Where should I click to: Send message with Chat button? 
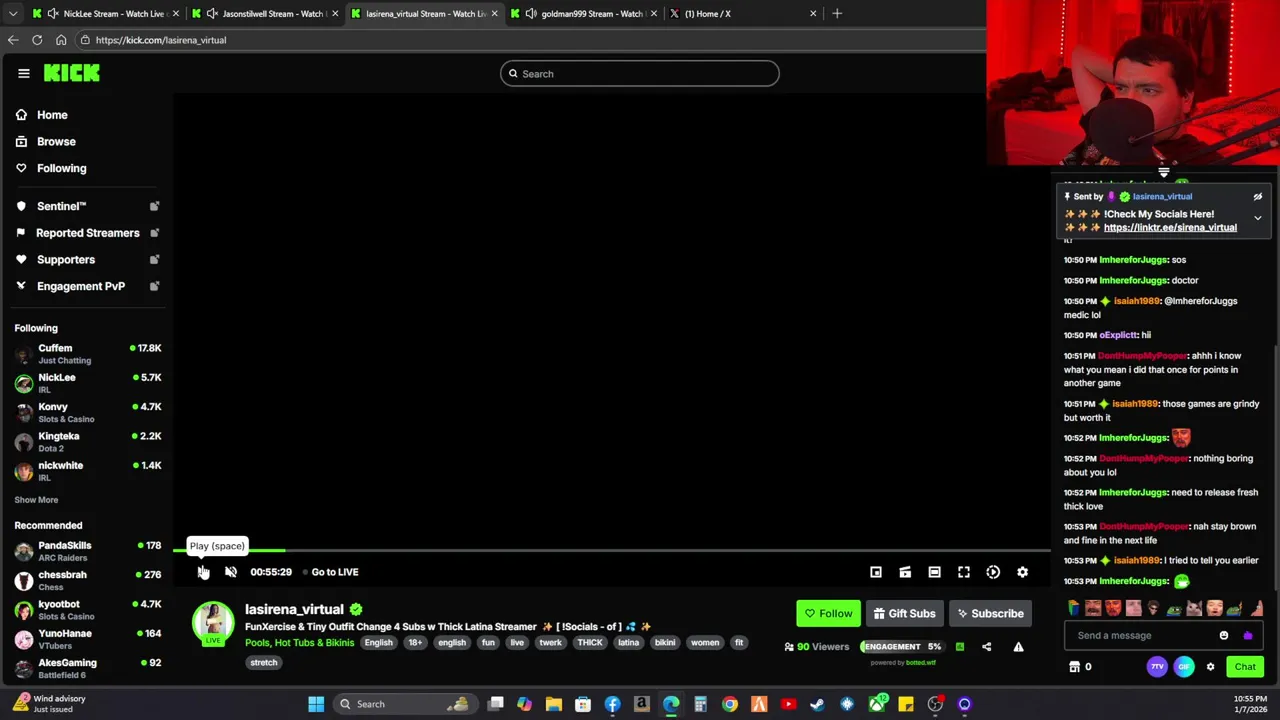coord(1245,667)
